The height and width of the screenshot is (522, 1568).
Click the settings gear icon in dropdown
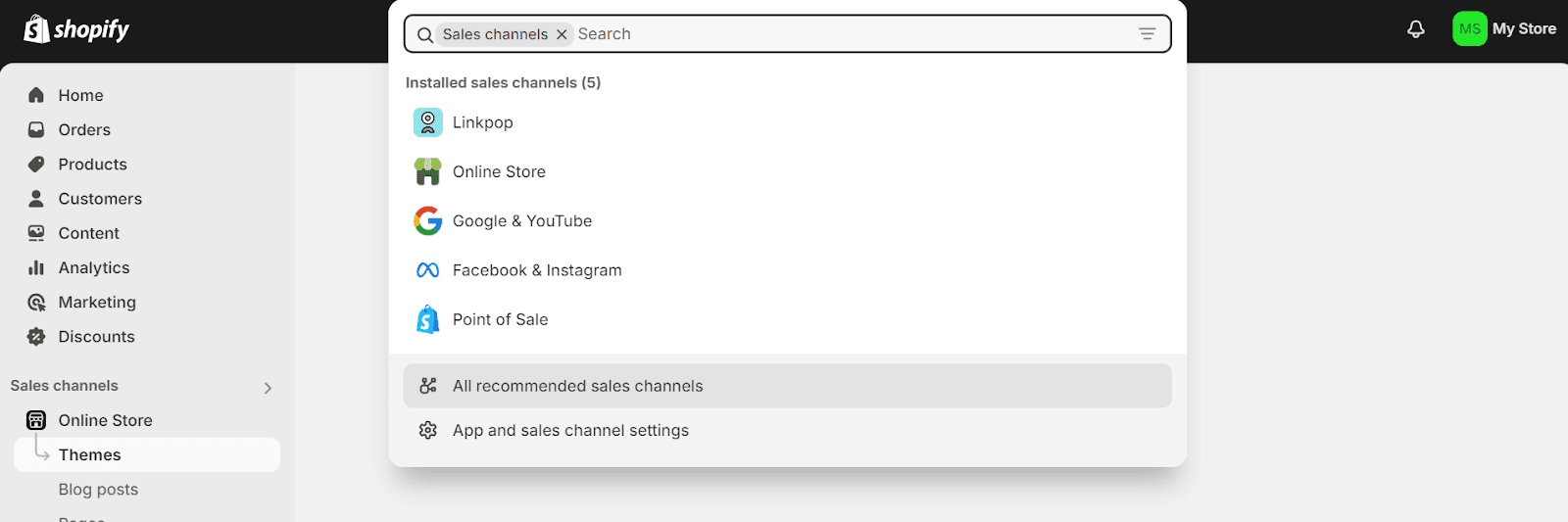(x=427, y=430)
